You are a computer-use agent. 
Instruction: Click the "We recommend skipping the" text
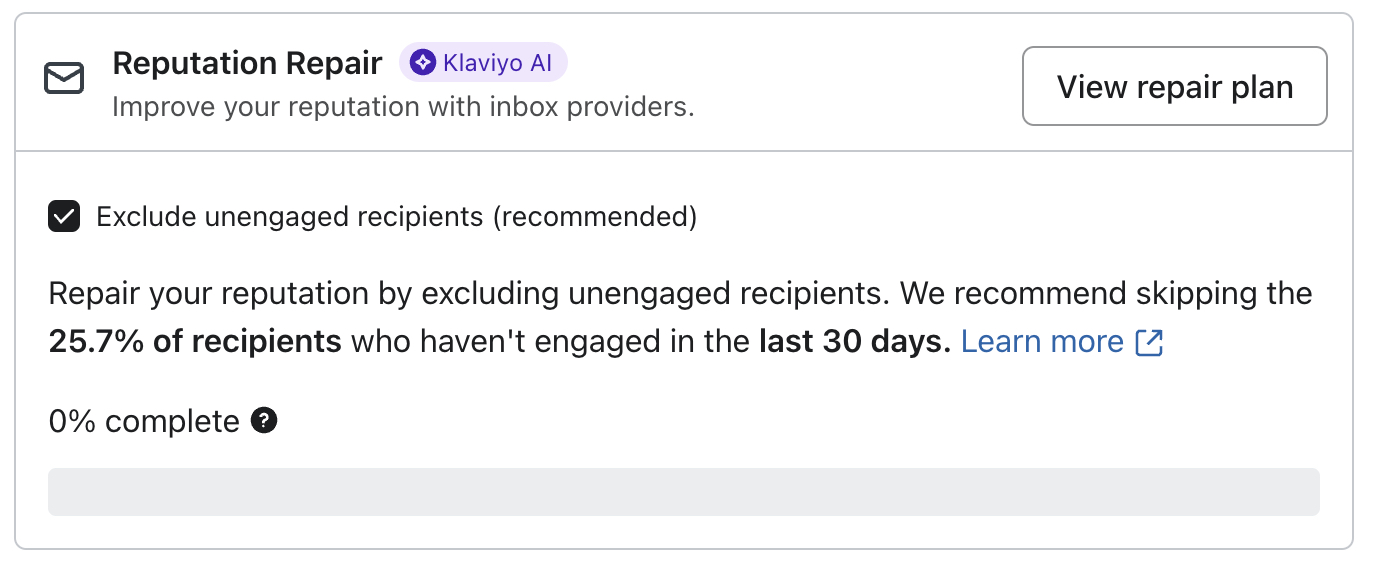coord(1105,294)
